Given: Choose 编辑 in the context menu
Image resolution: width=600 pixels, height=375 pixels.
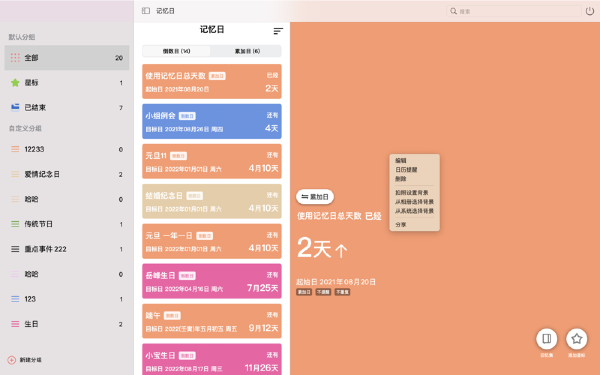Looking at the screenshot, I should tap(401, 161).
